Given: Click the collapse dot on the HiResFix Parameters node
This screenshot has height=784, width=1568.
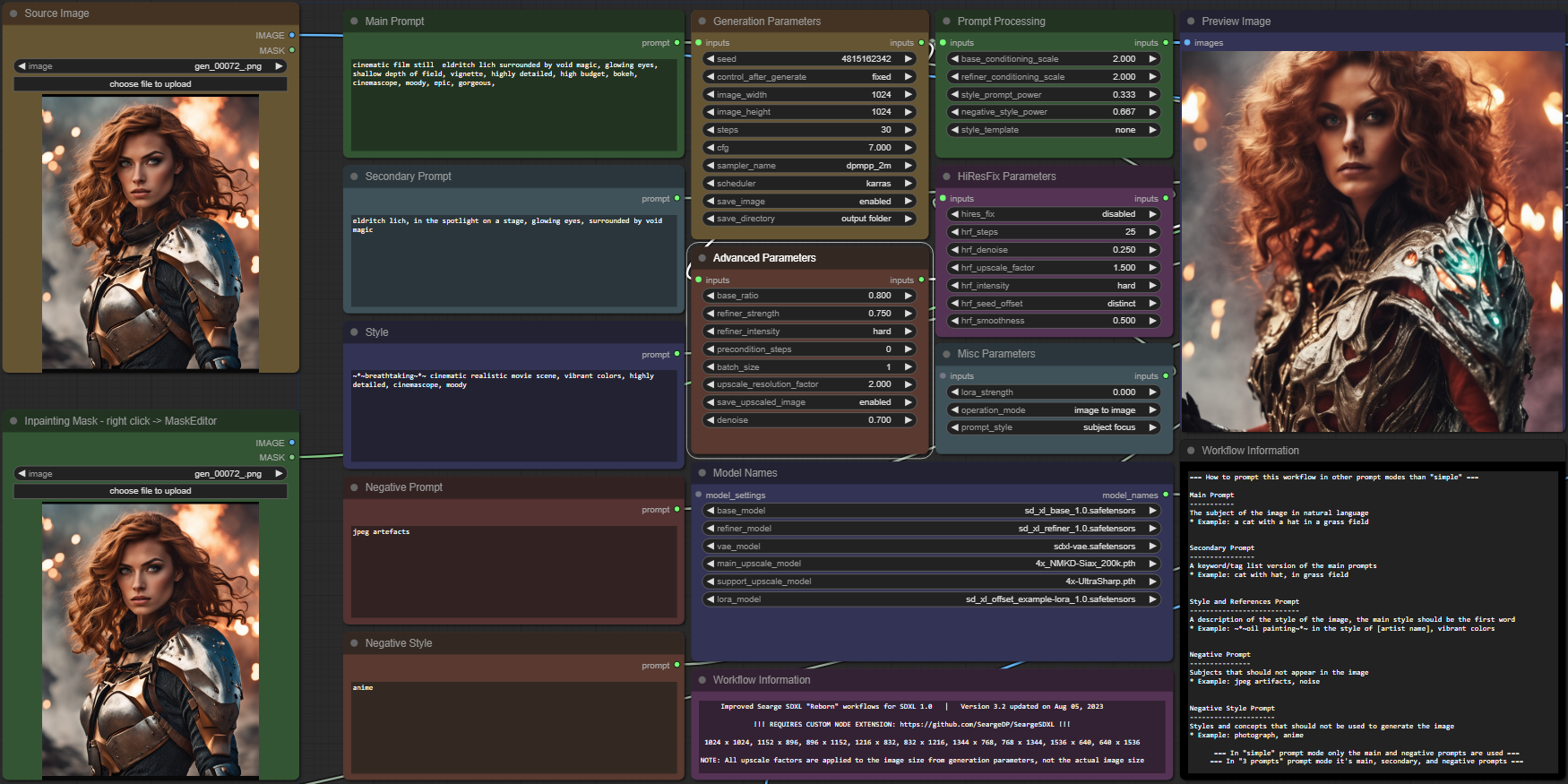Looking at the screenshot, I should point(947,177).
